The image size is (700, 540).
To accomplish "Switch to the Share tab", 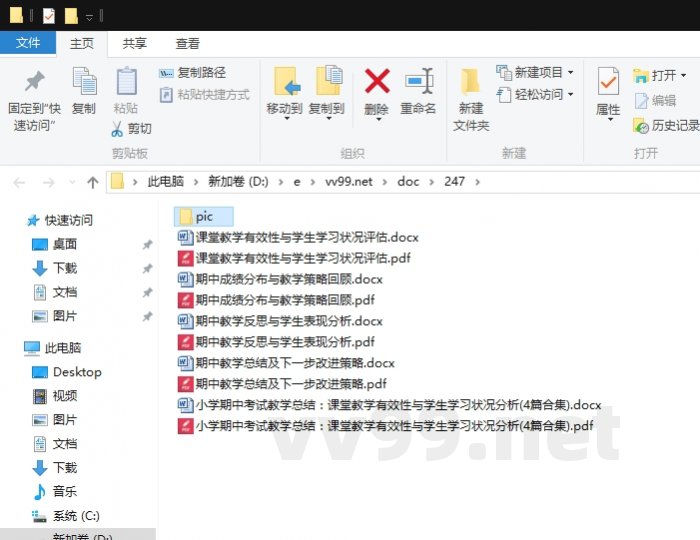I will click(134, 43).
